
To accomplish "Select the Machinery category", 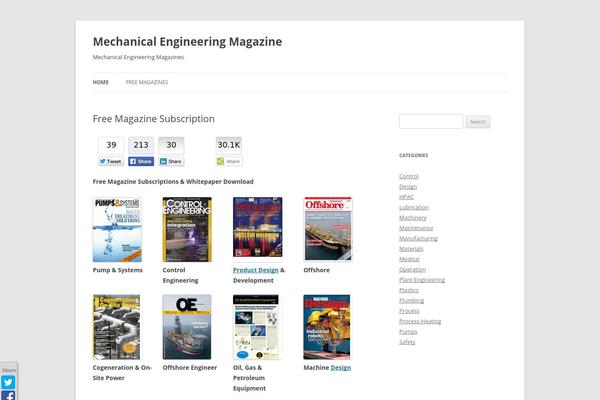I will [x=413, y=218].
